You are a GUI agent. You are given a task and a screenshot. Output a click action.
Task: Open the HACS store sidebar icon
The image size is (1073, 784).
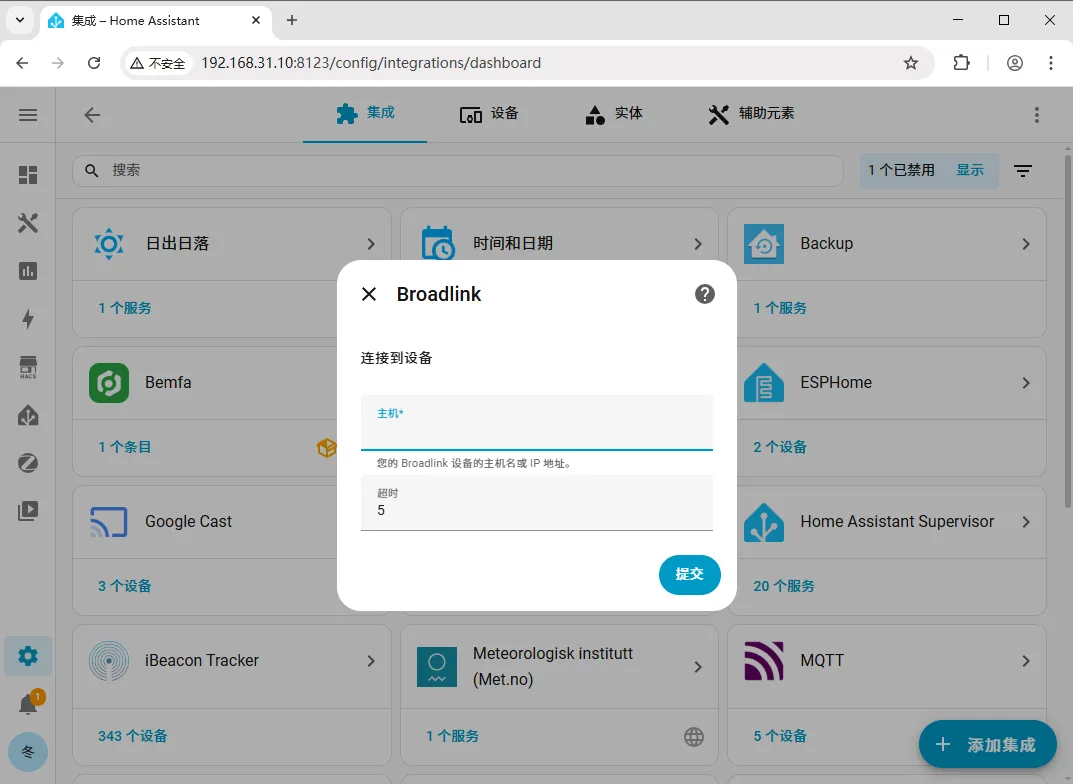pyautogui.click(x=28, y=367)
